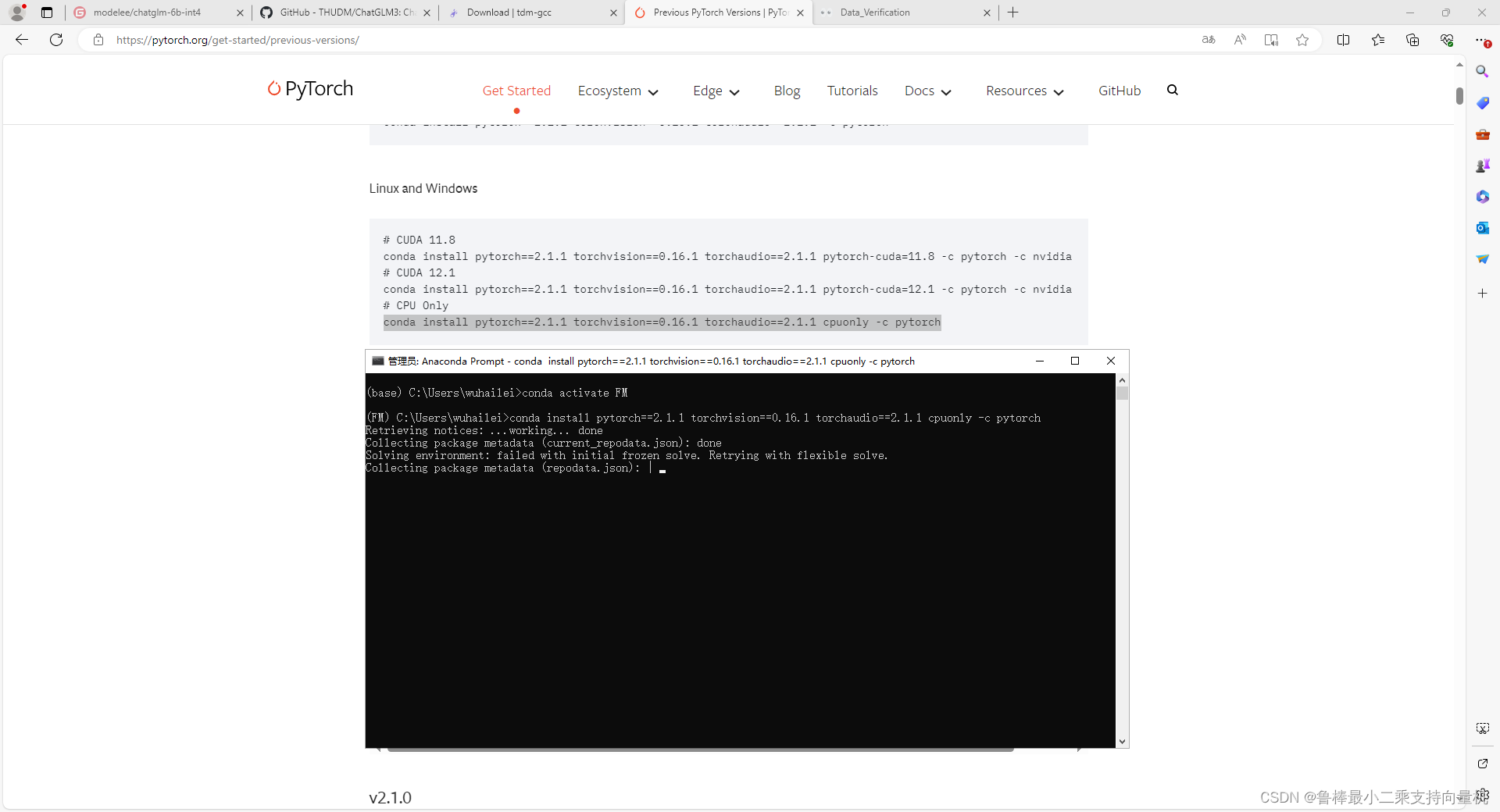The image size is (1500, 812).
Task: Click the browser back arrow
Action: (x=22, y=40)
